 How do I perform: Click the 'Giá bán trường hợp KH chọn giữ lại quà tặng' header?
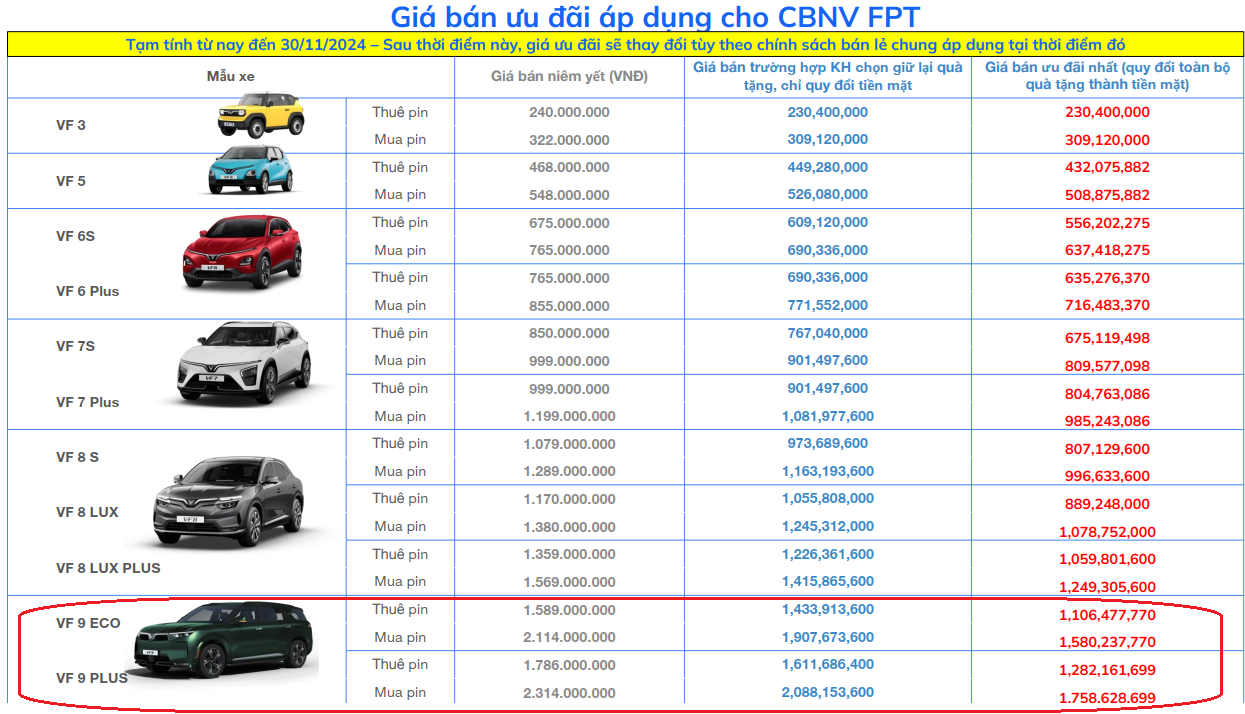[x=828, y=77]
